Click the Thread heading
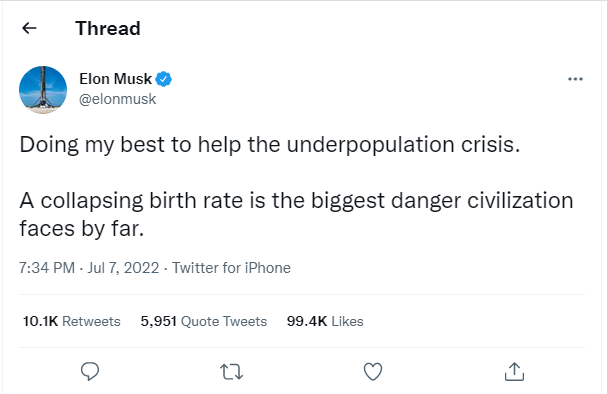 108,28
